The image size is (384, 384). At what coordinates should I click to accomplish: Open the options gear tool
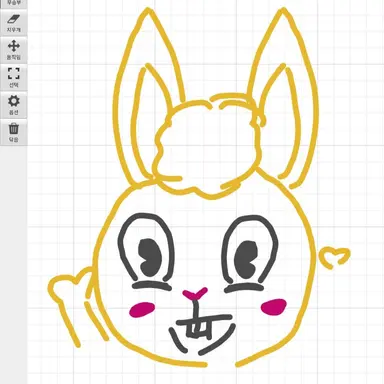14,105
